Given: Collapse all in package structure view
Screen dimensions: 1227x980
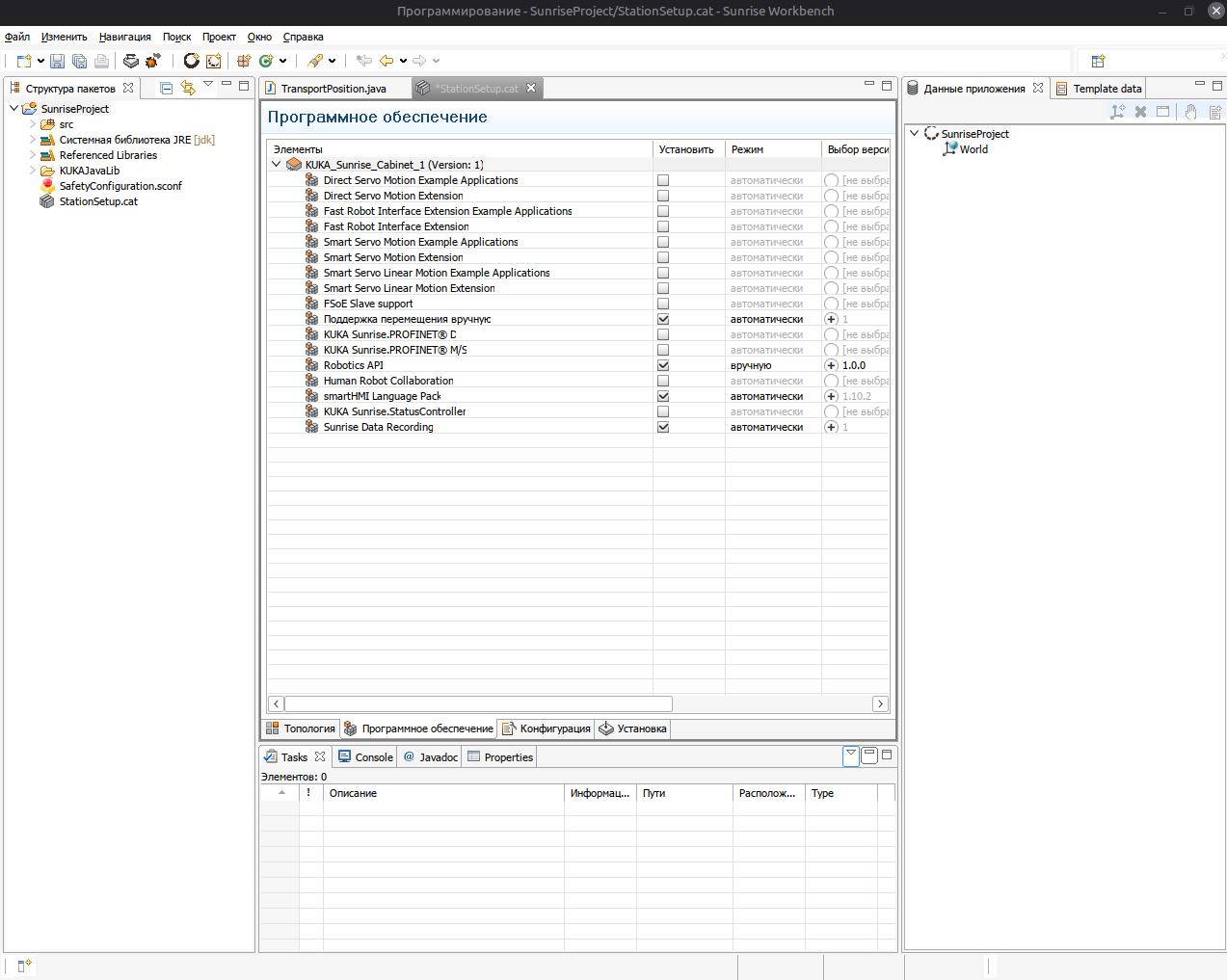Looking at the screenshot, I should (x=166, y=88).
